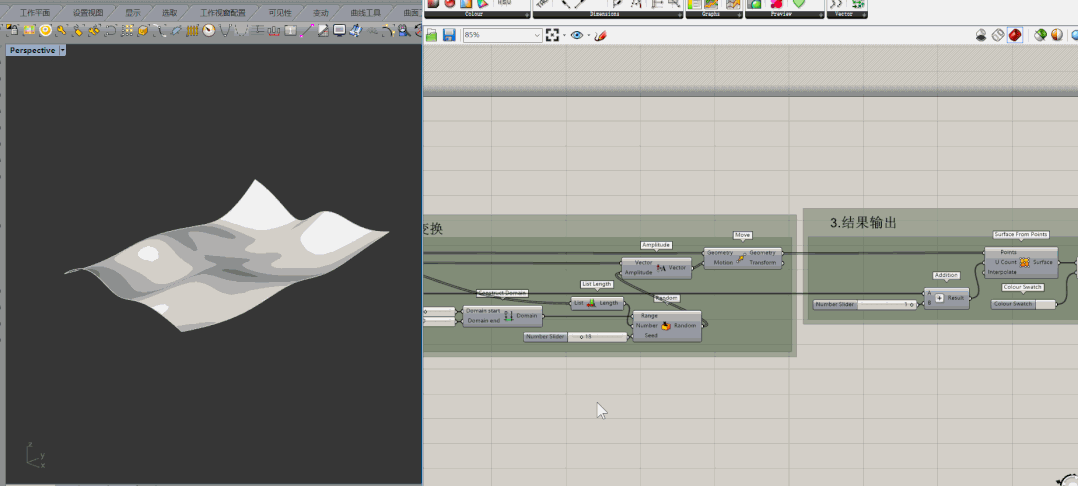
Task: Click the line with magenta endpoints icon
Action: pos(307,30)
